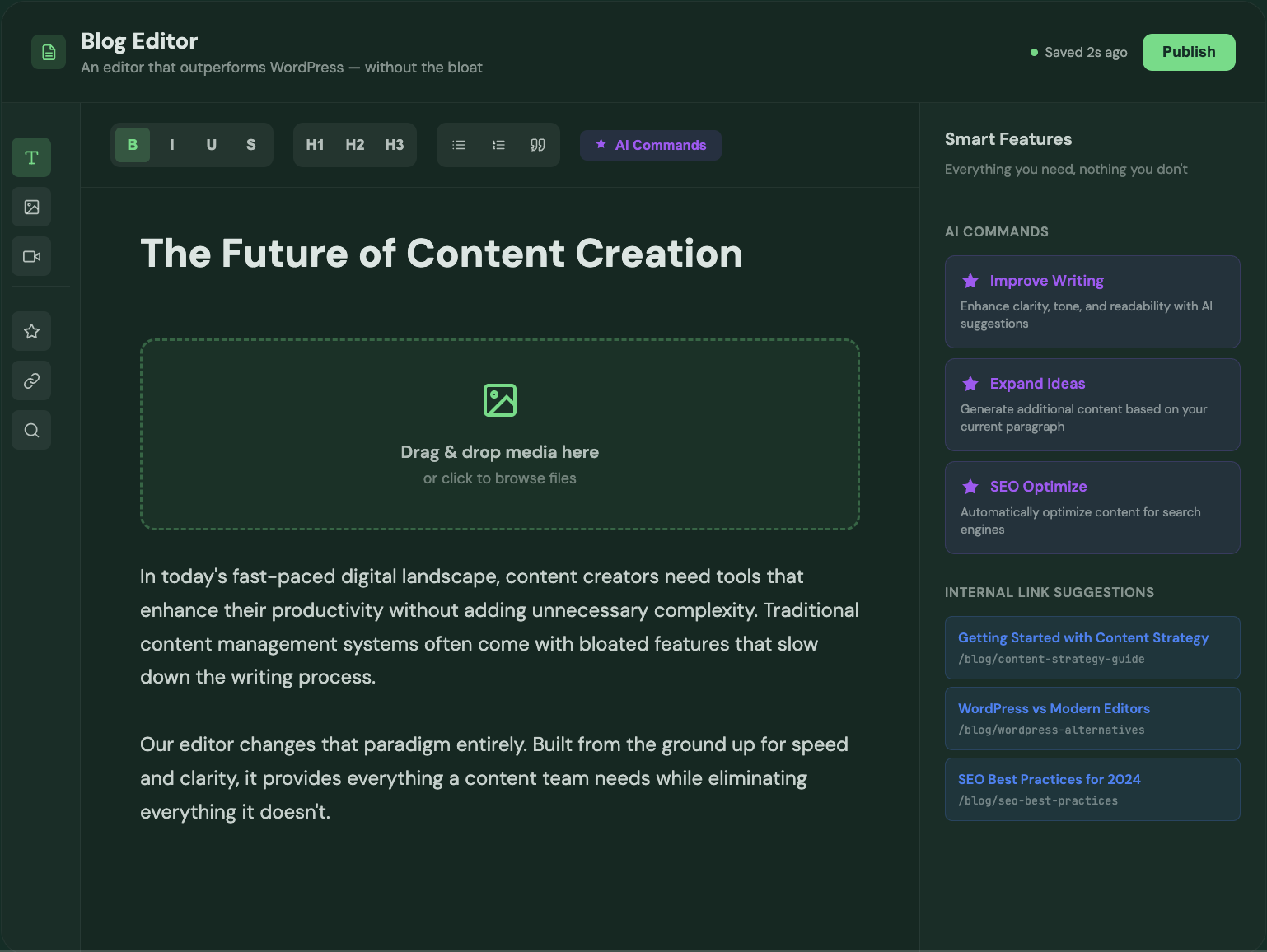Click the drag & drop media area
Viewport: 1267px width, 952px height.
(x=500, y=434)
